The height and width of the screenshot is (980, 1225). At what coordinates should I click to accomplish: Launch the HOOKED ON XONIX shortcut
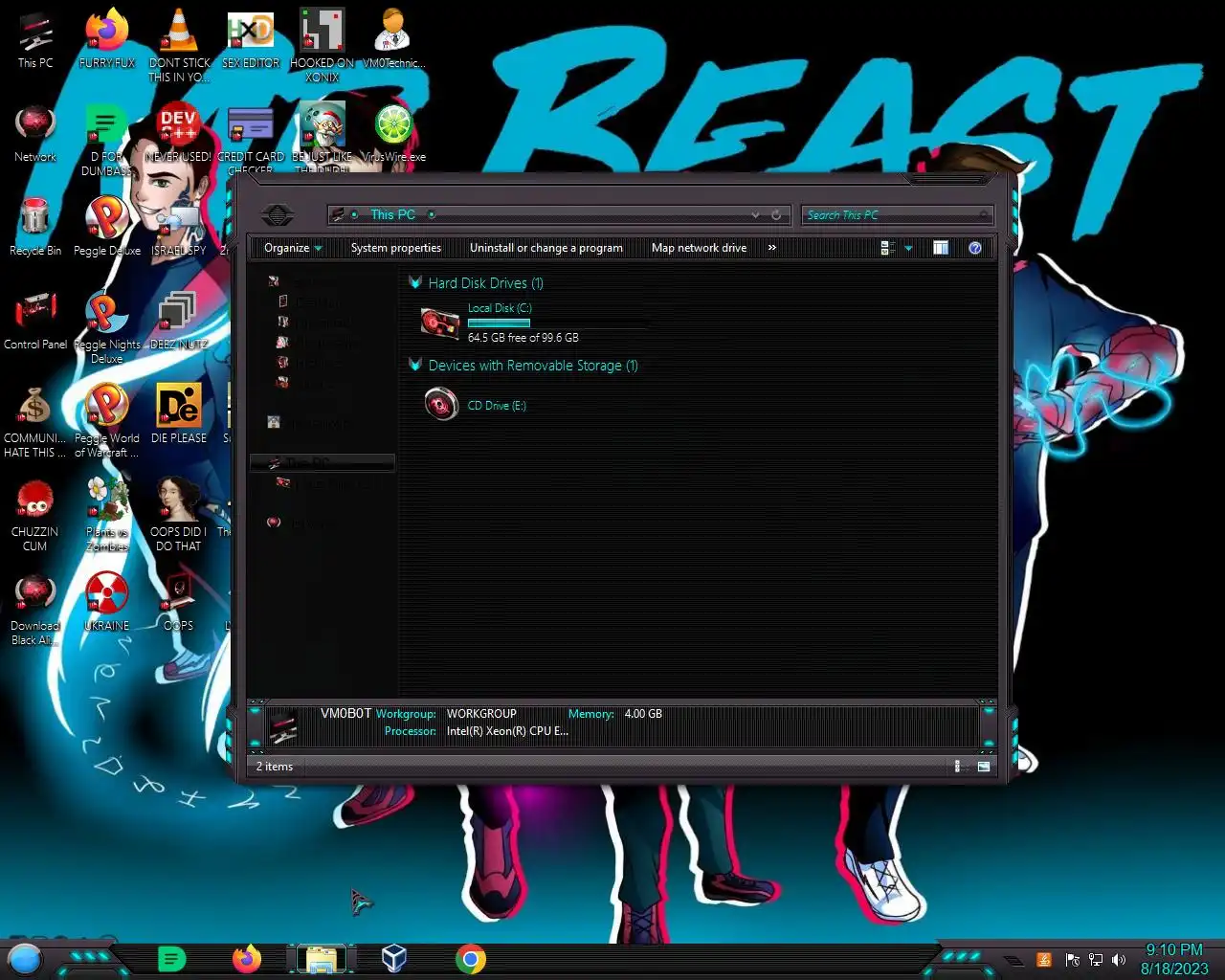(322, 45)
